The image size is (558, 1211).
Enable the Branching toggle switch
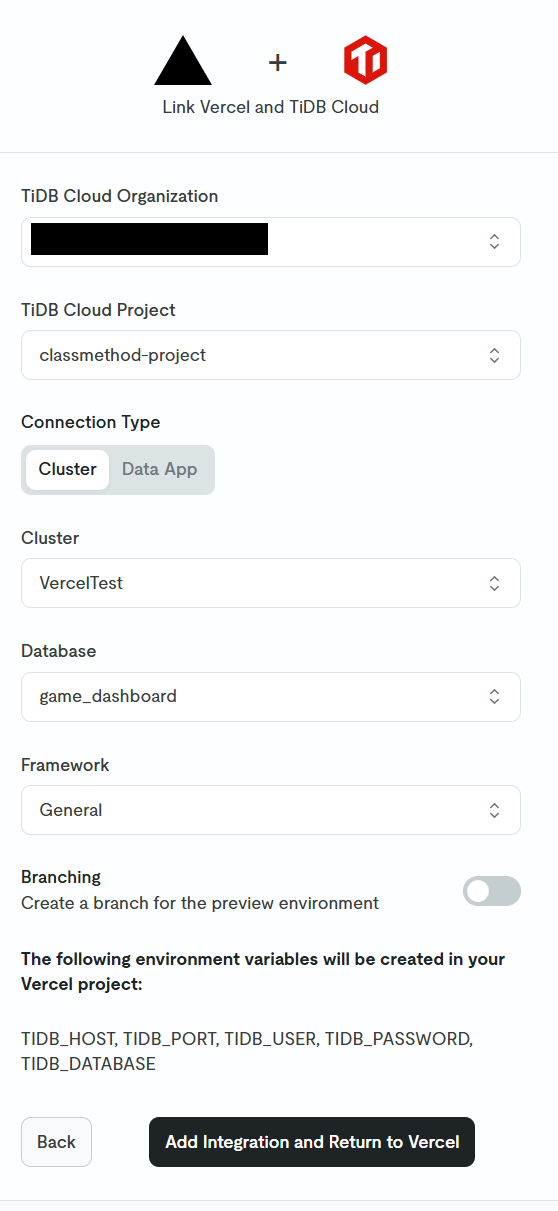click(492, 891)
